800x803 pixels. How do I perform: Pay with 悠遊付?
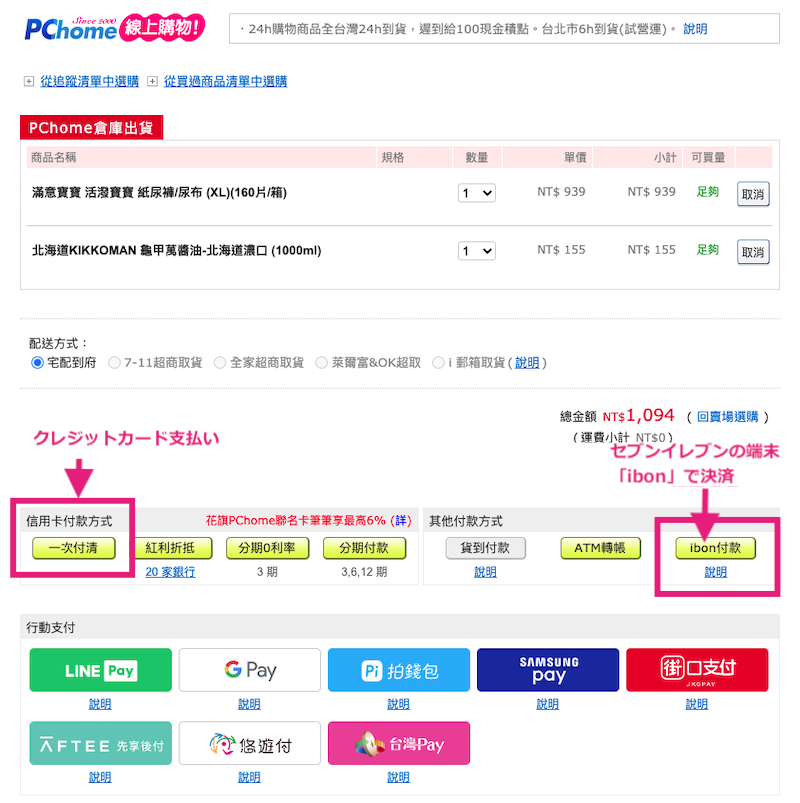tap(249, 743)
